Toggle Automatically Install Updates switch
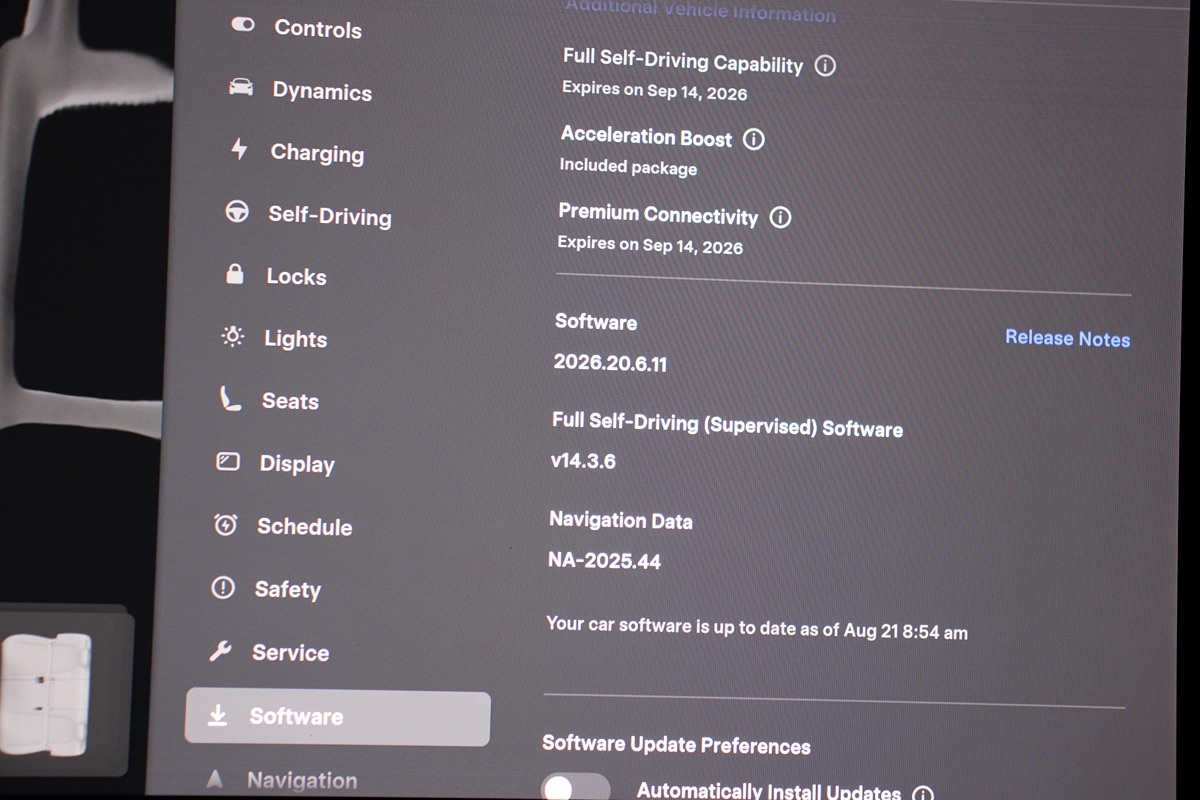 pos(576,787)
